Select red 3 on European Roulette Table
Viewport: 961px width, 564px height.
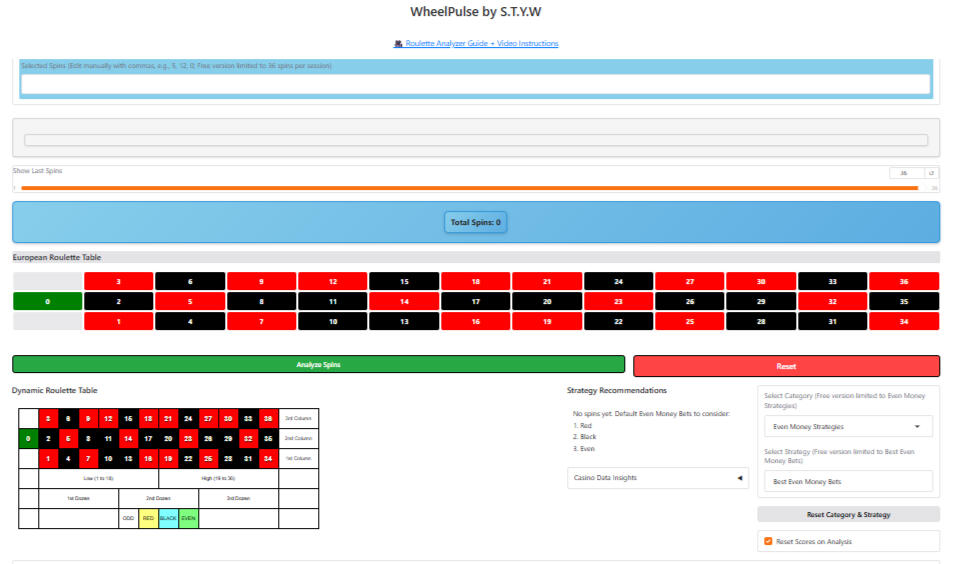pos(119,281)
